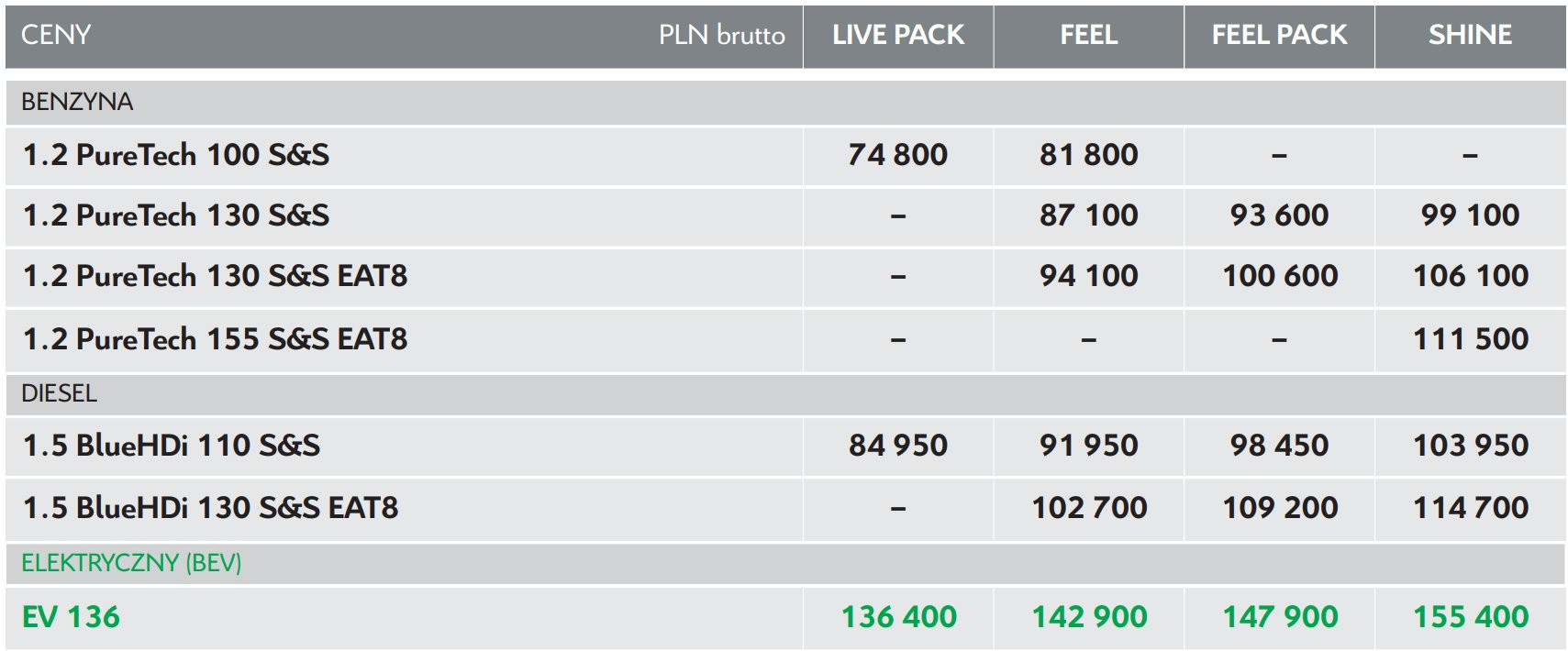Select the 109 200 price cell

point(1279,508)
